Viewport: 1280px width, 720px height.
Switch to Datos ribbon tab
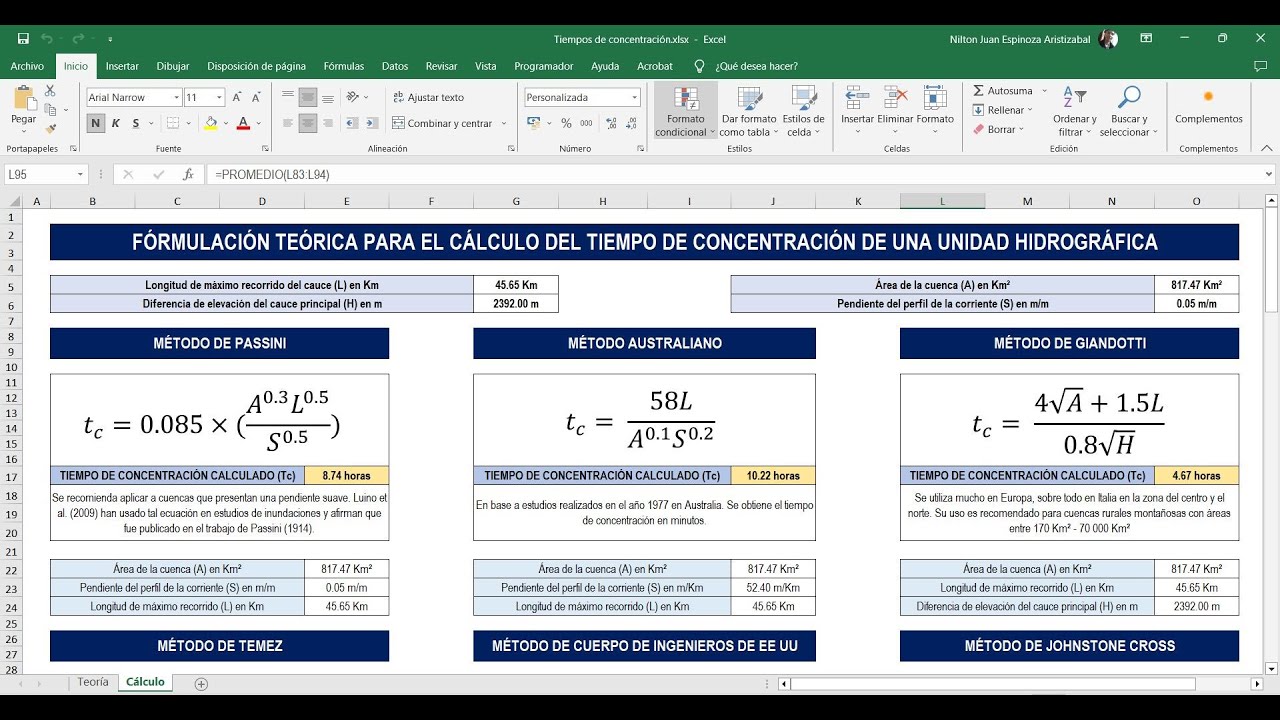tap(395, 66)
